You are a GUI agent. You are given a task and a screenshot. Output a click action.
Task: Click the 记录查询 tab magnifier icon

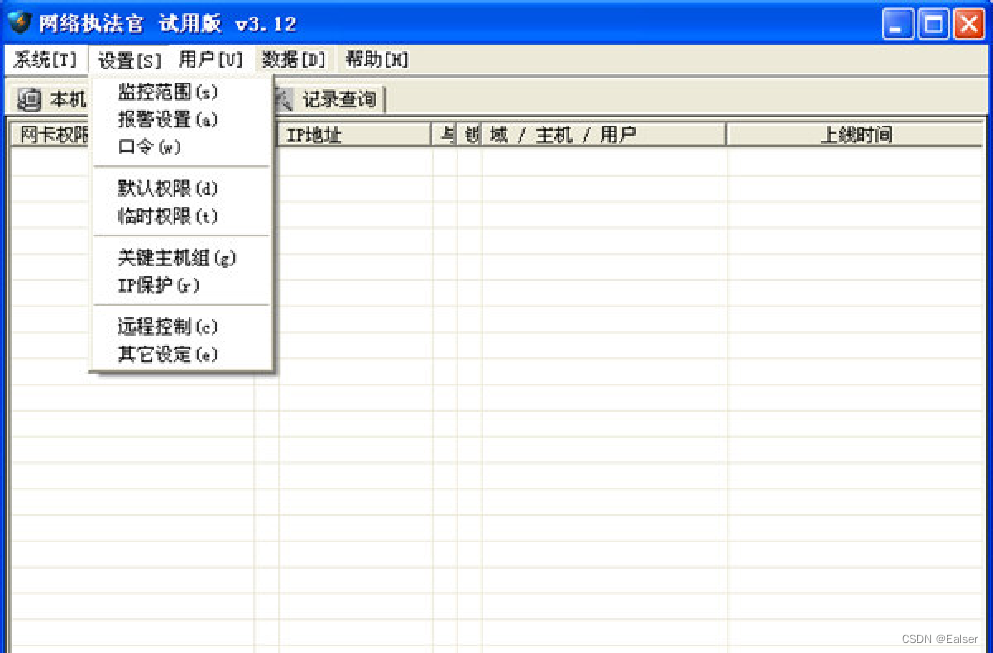(x=284, y=99)
